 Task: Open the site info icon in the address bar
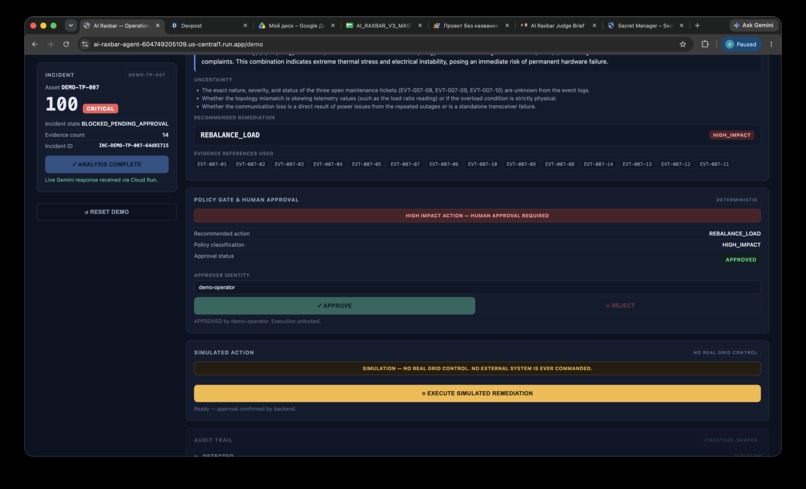click(85, 44)
